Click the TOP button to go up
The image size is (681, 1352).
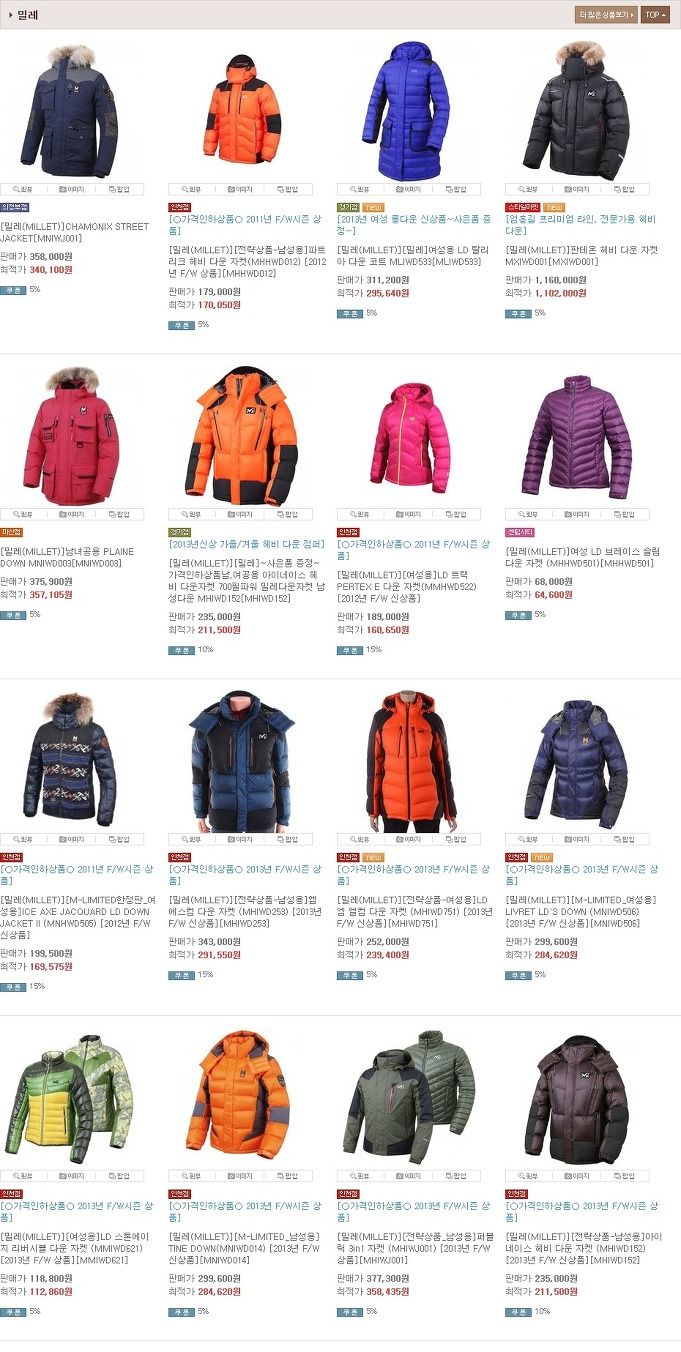pyautogui.click(x=655, y=15)
